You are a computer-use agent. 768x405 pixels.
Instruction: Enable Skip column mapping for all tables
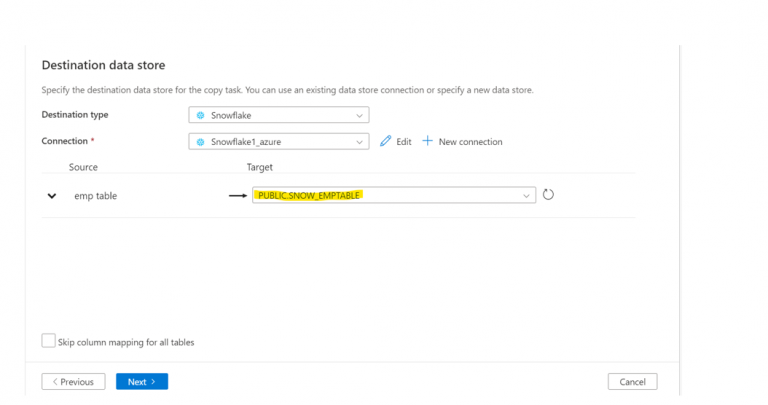tap(49, 341)
